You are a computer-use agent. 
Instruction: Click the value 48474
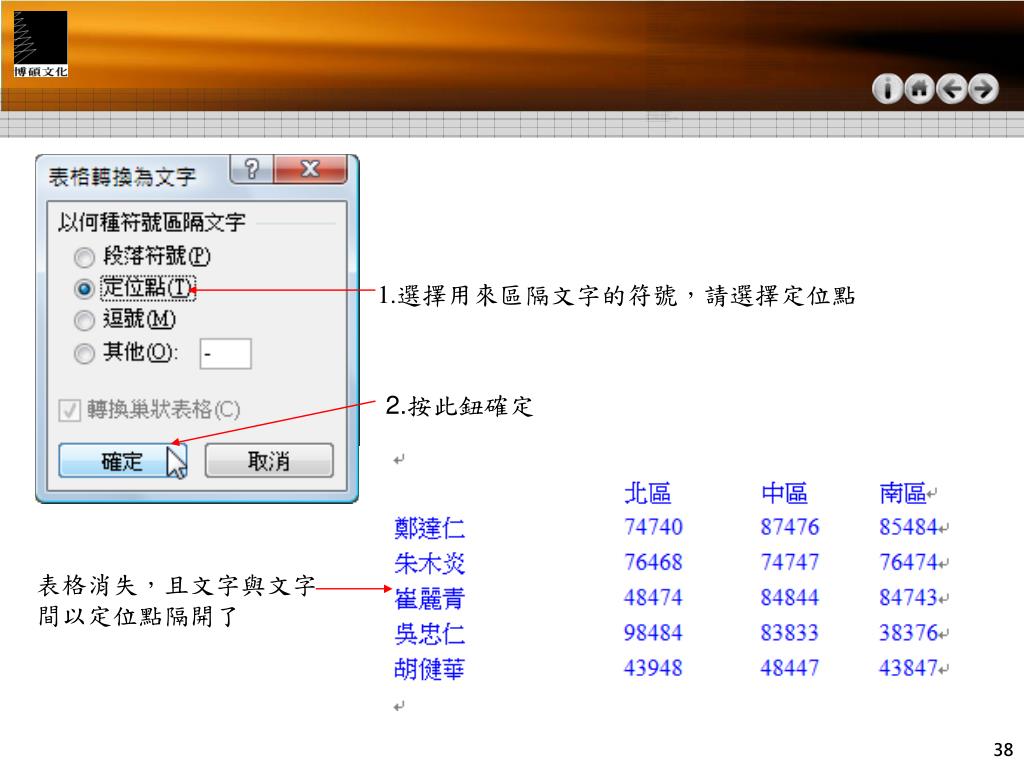point(653,598)
